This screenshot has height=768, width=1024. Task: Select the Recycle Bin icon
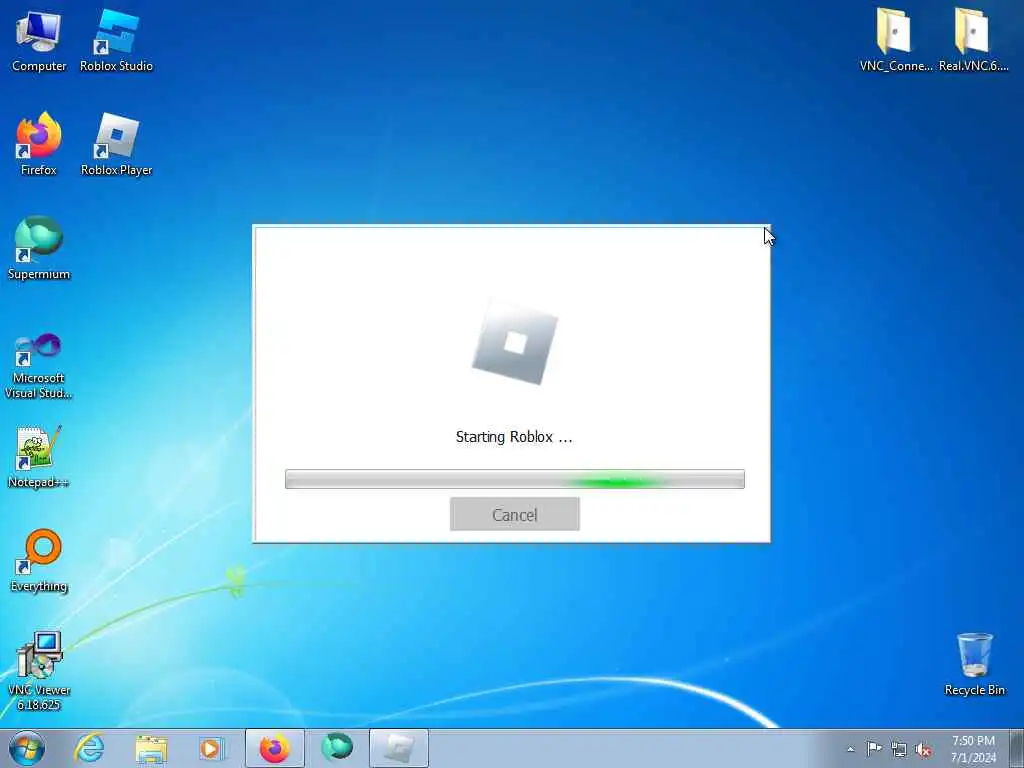click(974, 664)
